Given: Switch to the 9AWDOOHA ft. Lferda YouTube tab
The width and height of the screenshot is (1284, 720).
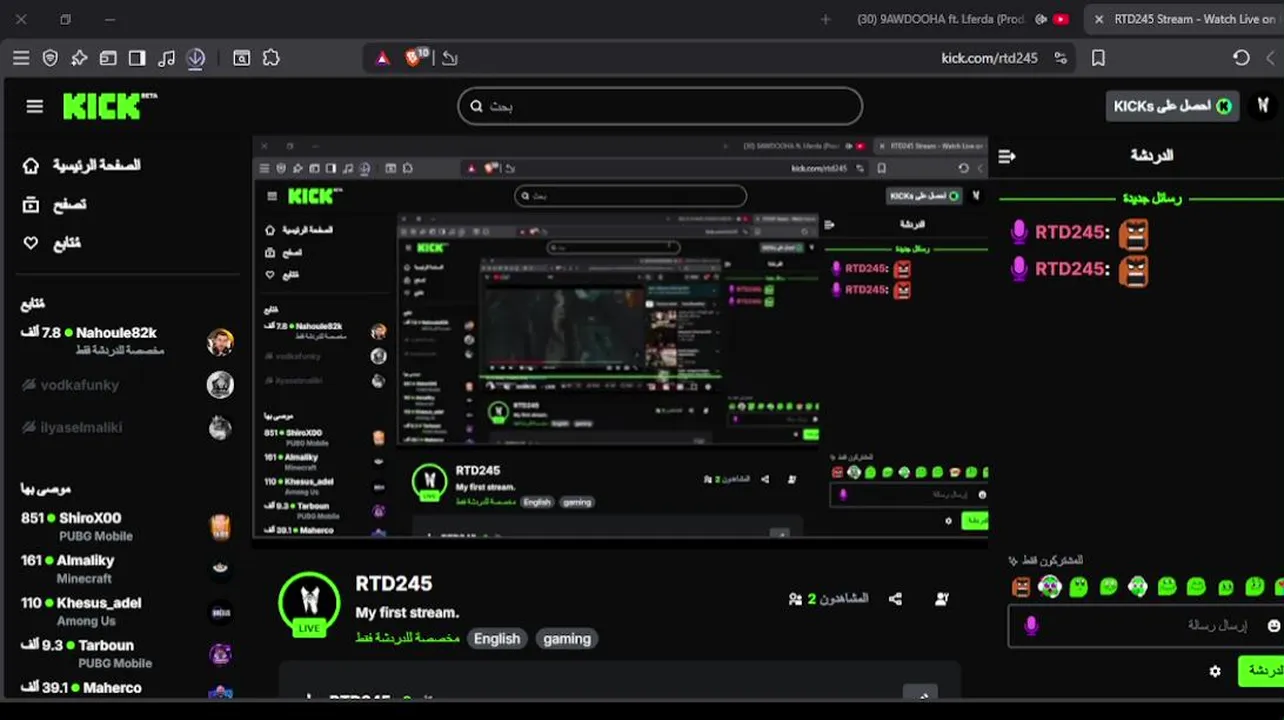Looking at the screenshot, I should (x=943, y=19).
